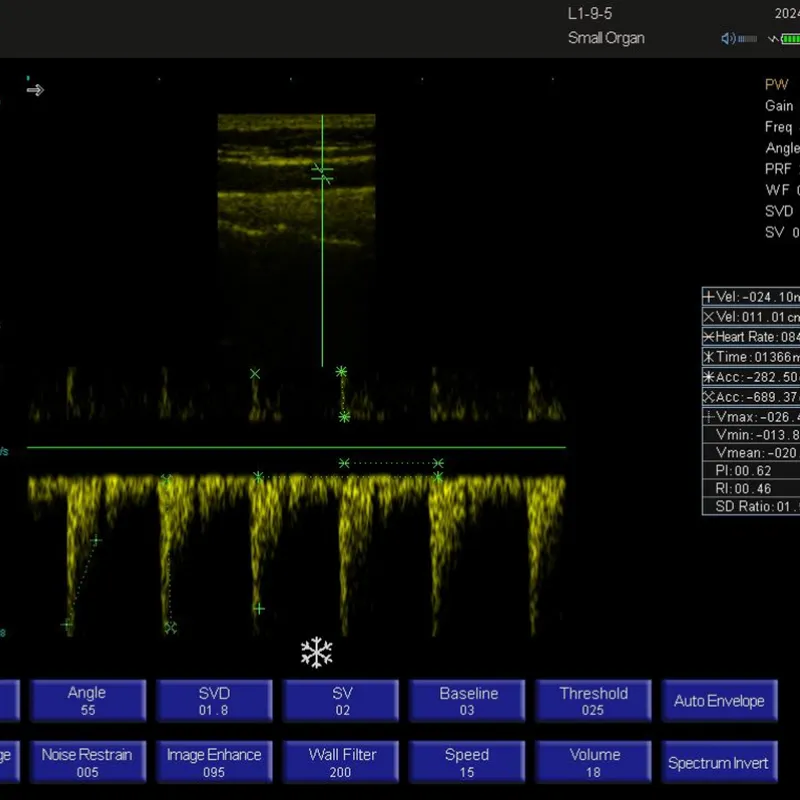The image size is (800, 800).
Task: Click the Threshold 025 button
Action: tap(593, 700)
